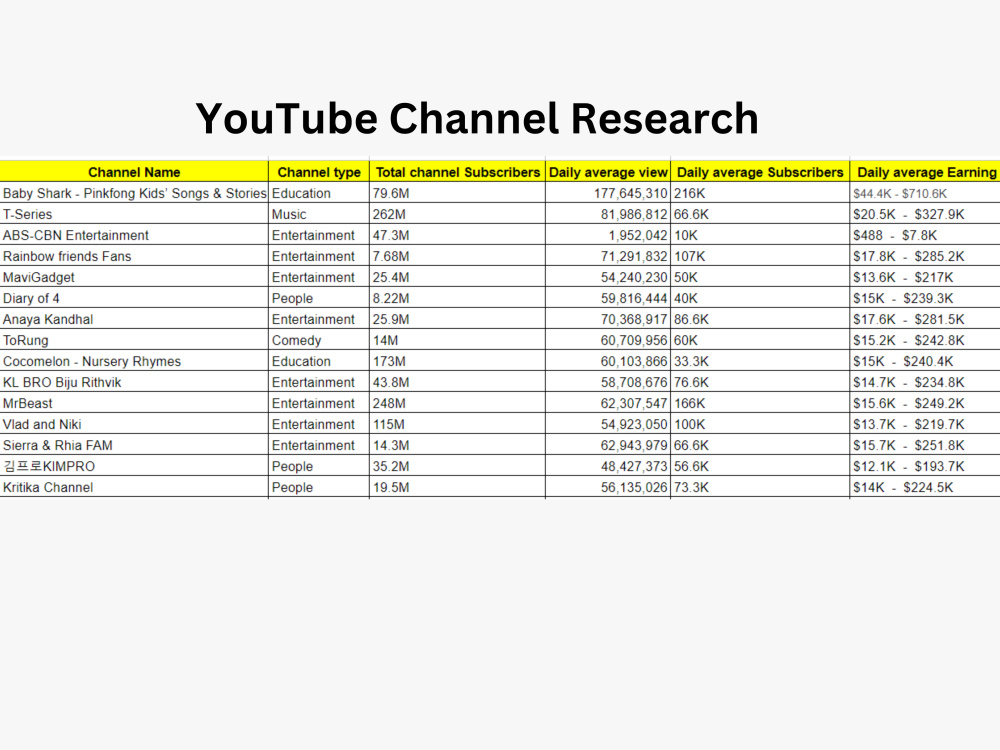Click the ToRung name cell
This screenshot has height=750, width=1000.
(x=134, y=341)
